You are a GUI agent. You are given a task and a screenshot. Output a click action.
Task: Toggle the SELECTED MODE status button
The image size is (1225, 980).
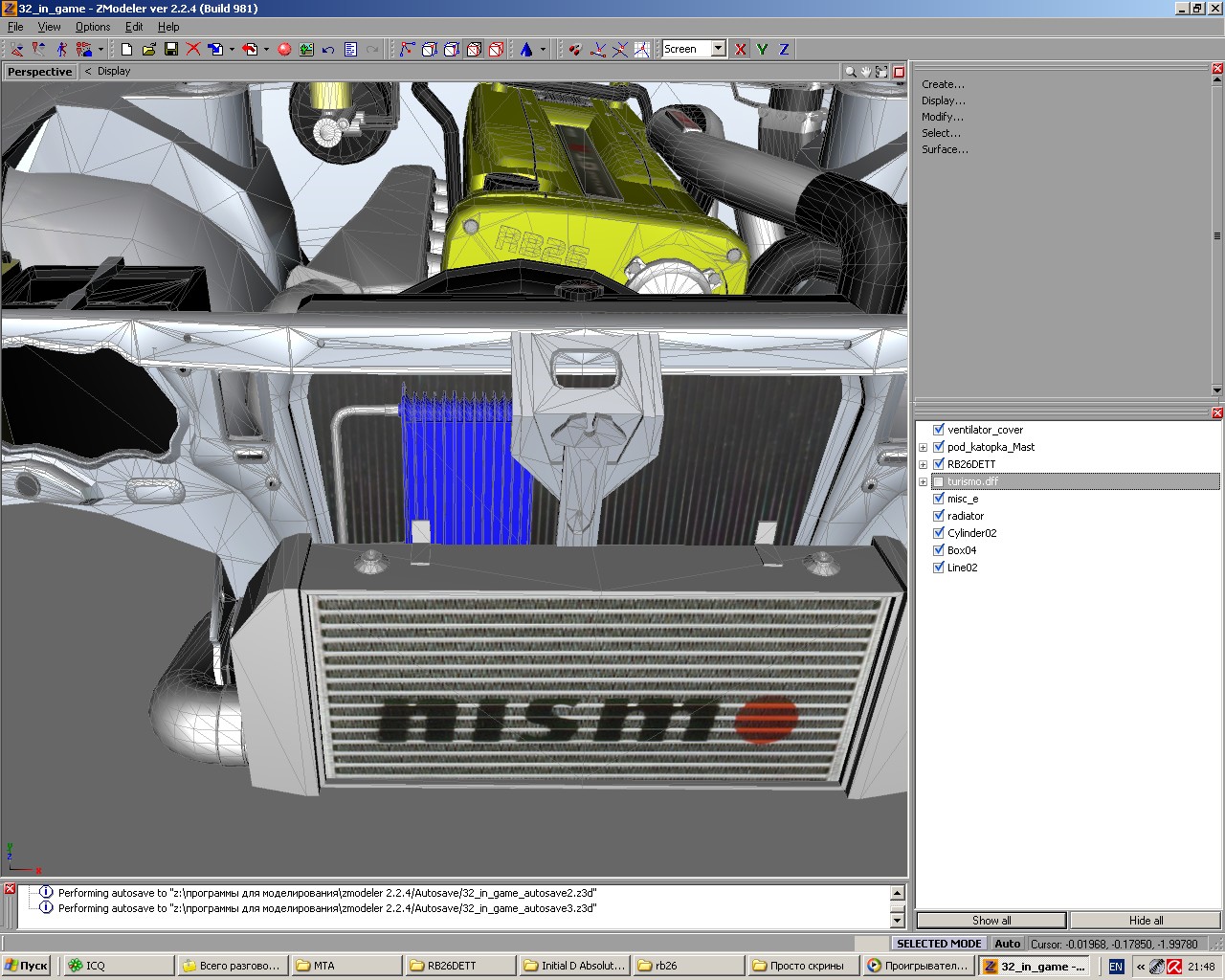[939, 944]
